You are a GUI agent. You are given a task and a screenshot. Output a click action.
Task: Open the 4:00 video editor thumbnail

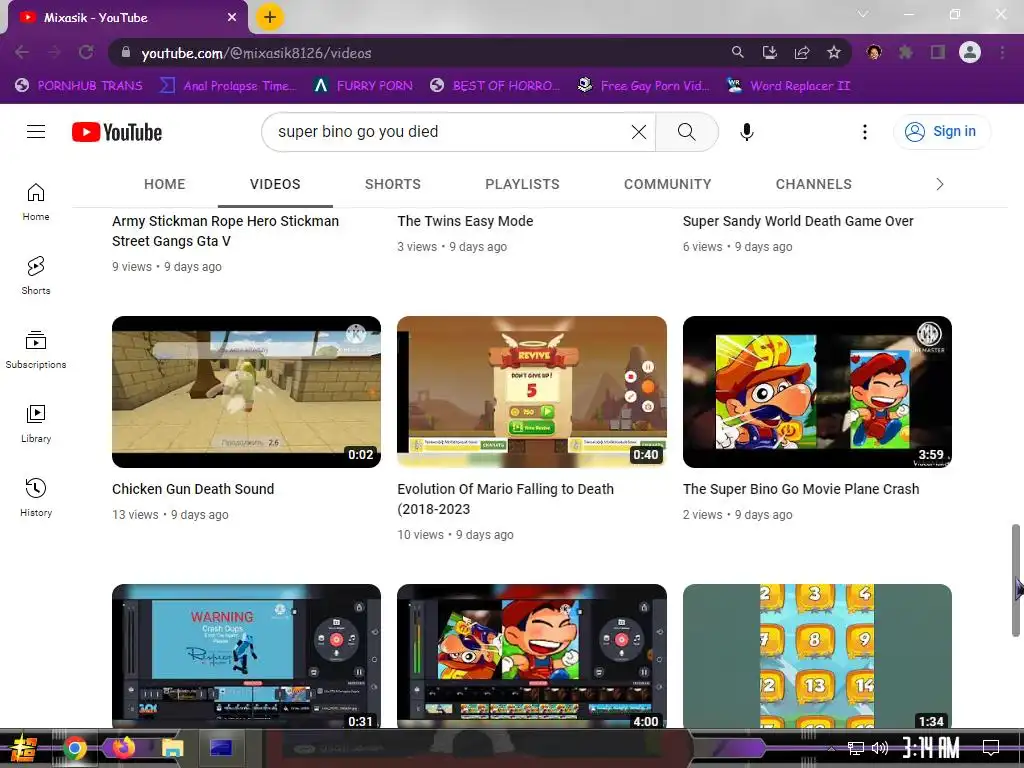(532, 656)
